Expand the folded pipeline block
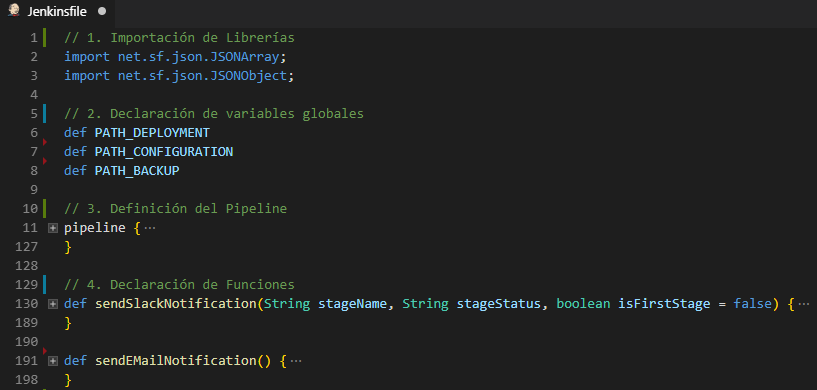This screenshot has height=390, width=817. point(53,228)
